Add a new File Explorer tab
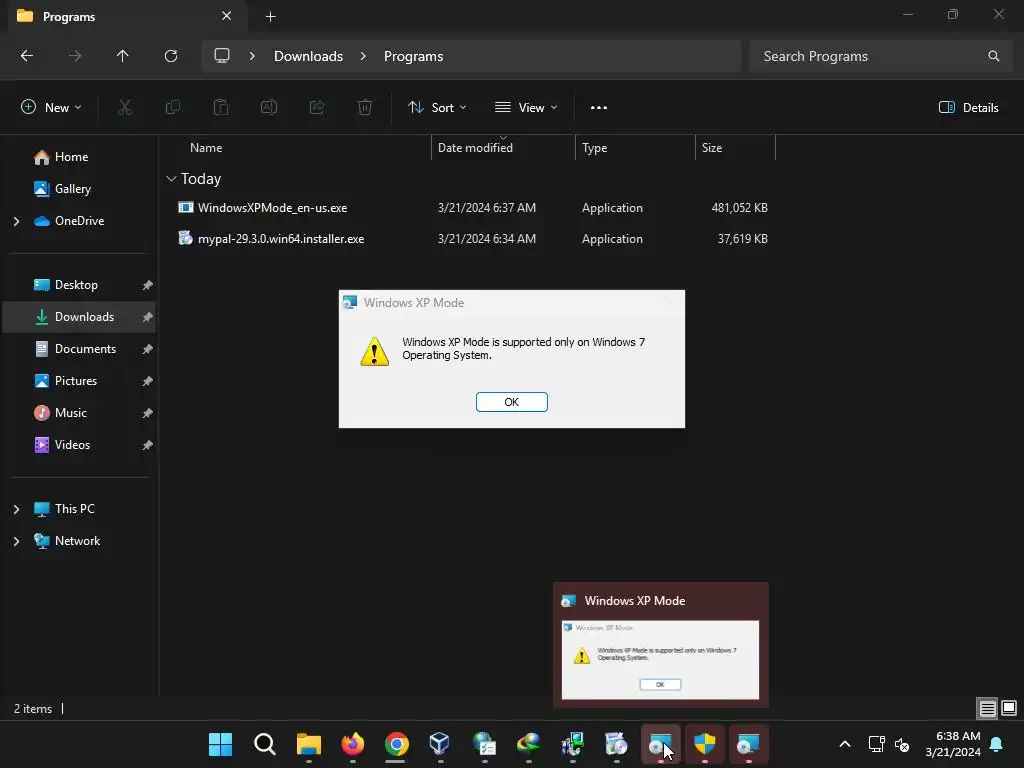1024x768 pixels. click(270, 16)
